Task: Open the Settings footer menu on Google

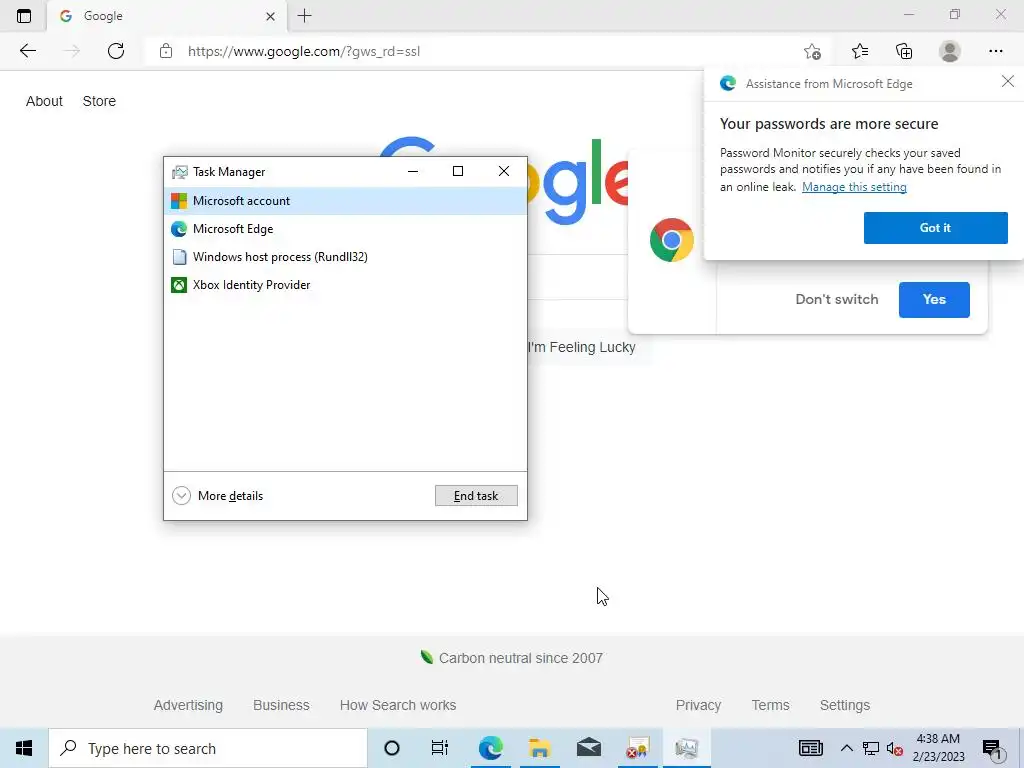Action: (844, 705)
